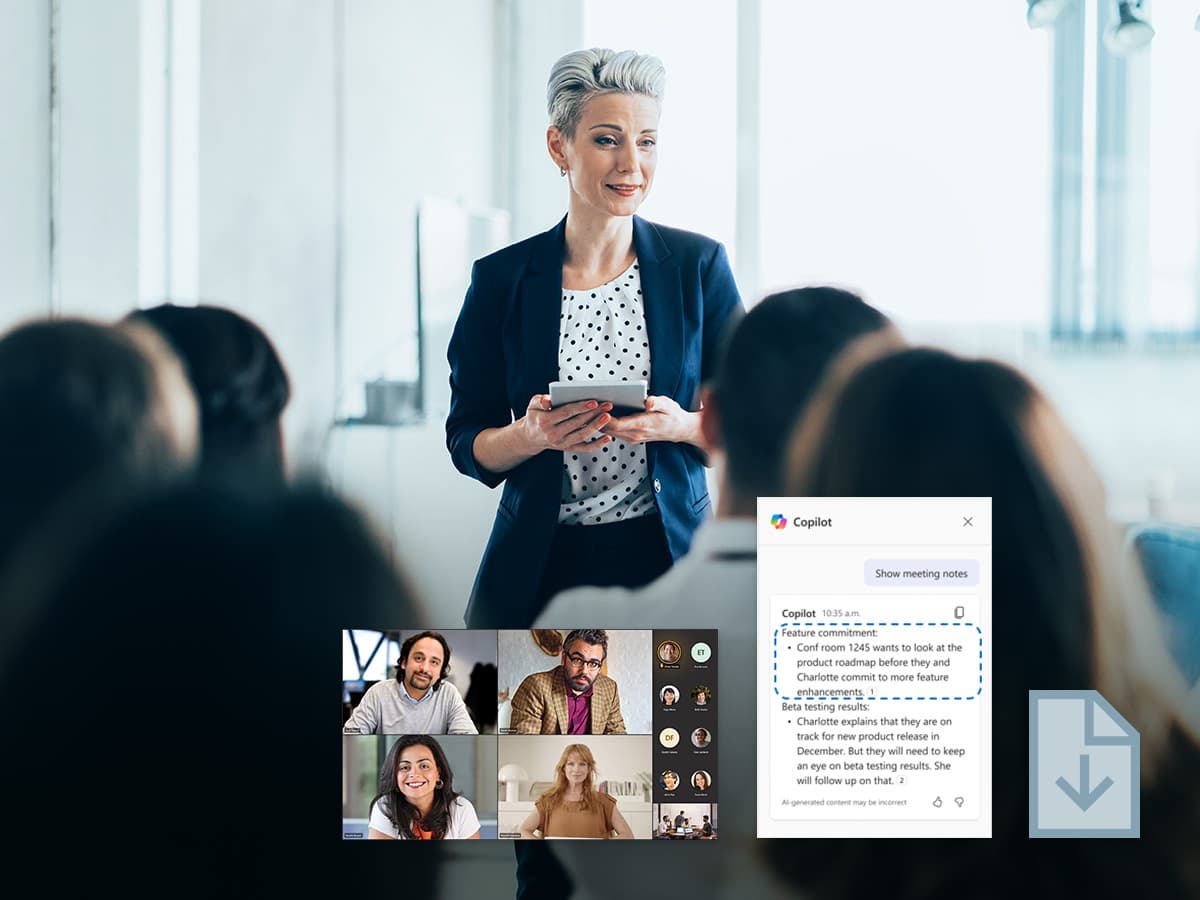The image size is (1200, 900).
Task: Click the microphone badge on the highlighted speaker avatar
Action: 660,667
